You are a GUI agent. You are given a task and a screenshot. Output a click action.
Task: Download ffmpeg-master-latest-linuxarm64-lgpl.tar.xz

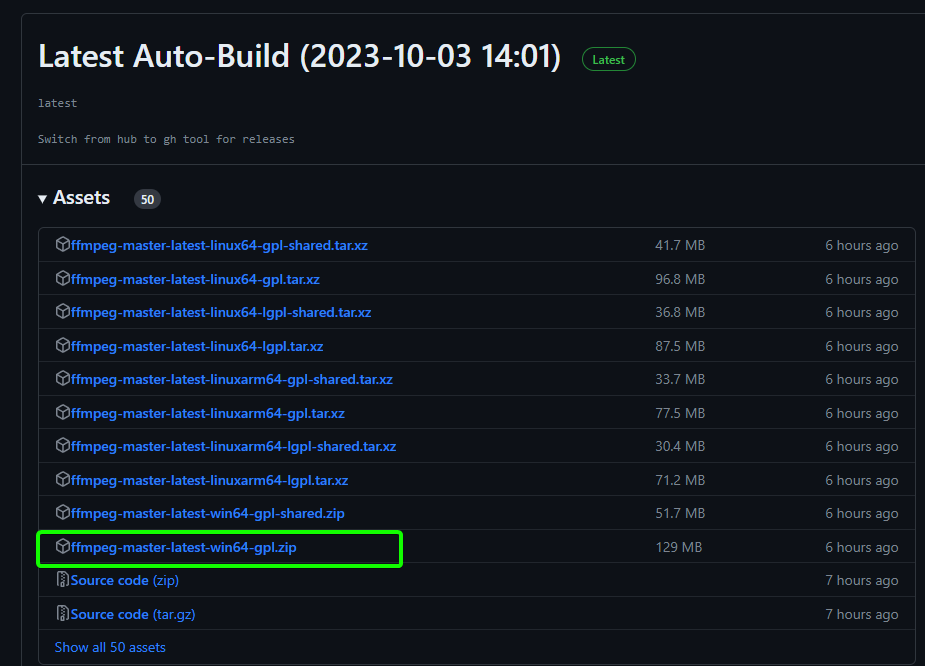point(209,481)
